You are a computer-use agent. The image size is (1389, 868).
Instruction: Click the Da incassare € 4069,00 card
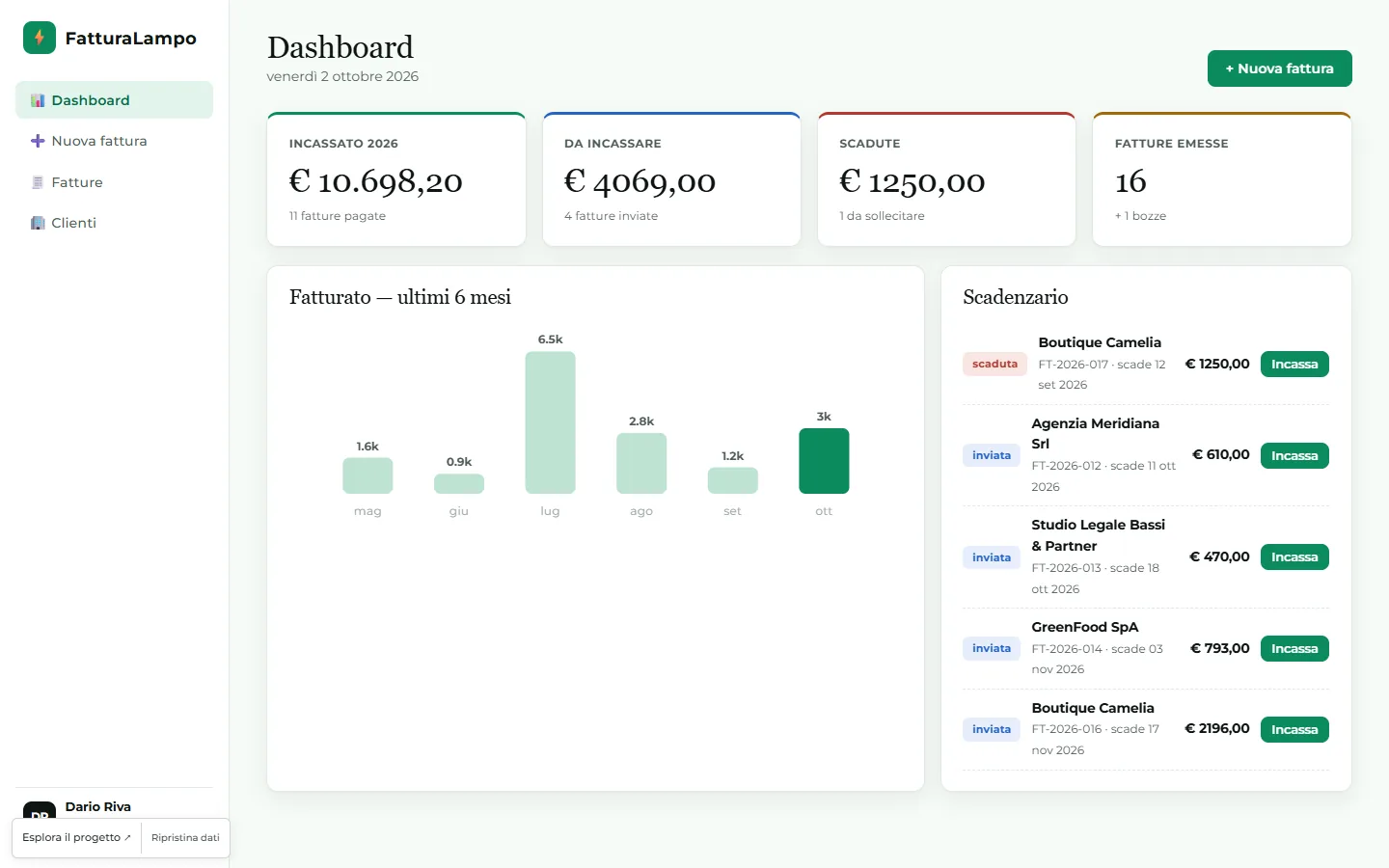click(x=671, y=179)
